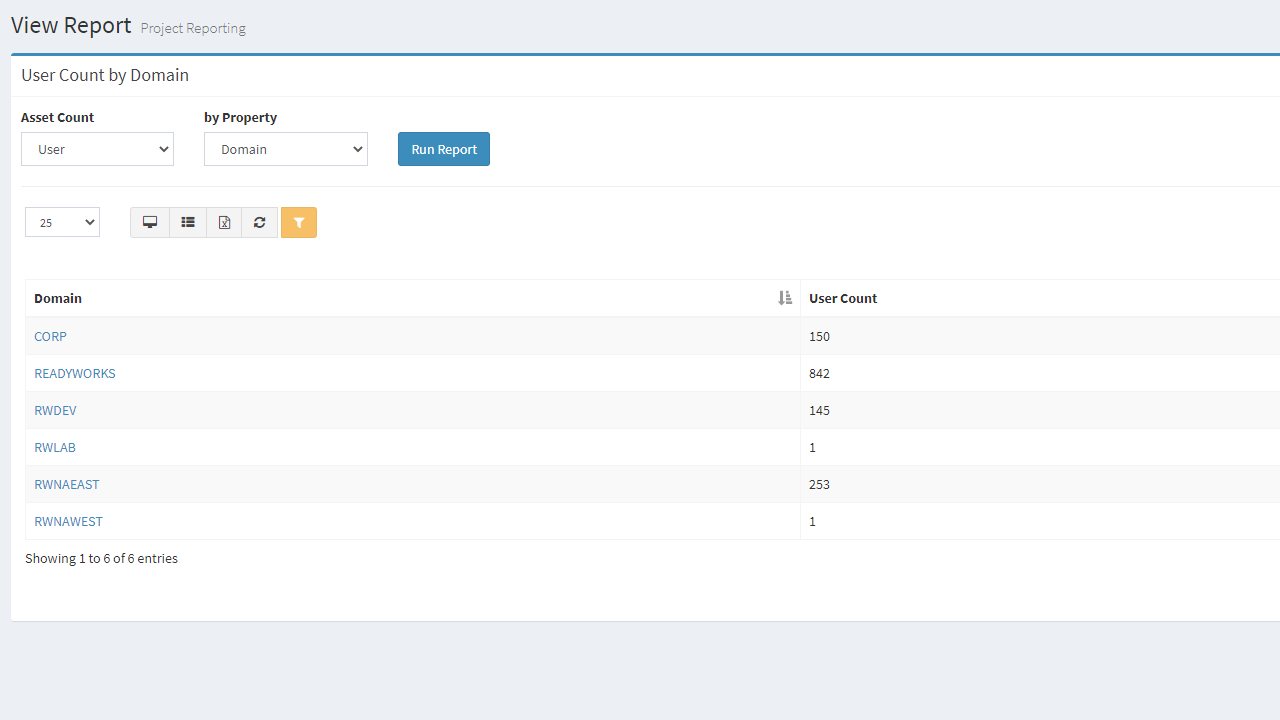The image size is (1280, 720).
Task: Click the sort icon in the Domain column
Action: coord(785,298)
